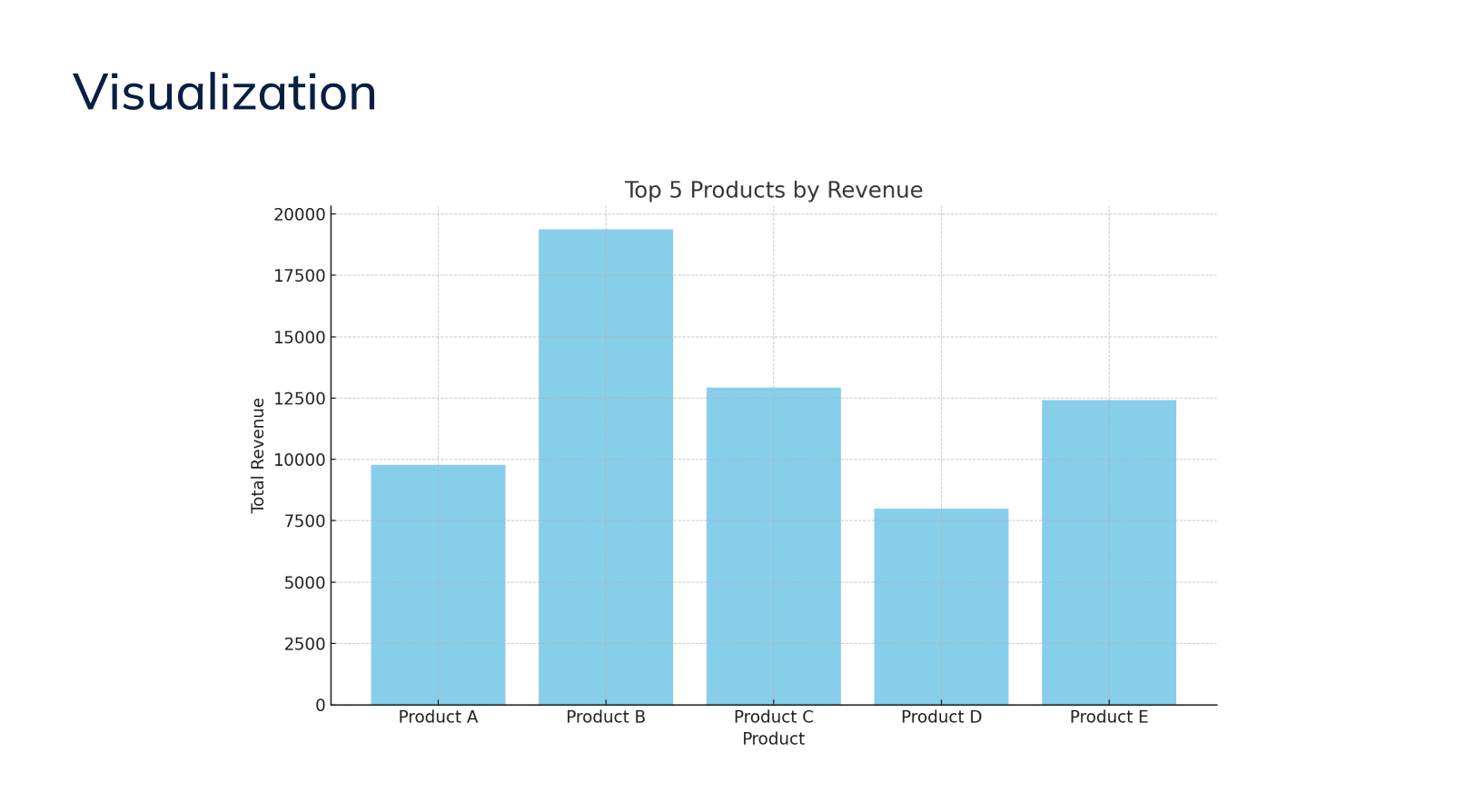
Task: Select the 'Top 5 Products by Revenue' chart title
Action: tap(773, 190)
